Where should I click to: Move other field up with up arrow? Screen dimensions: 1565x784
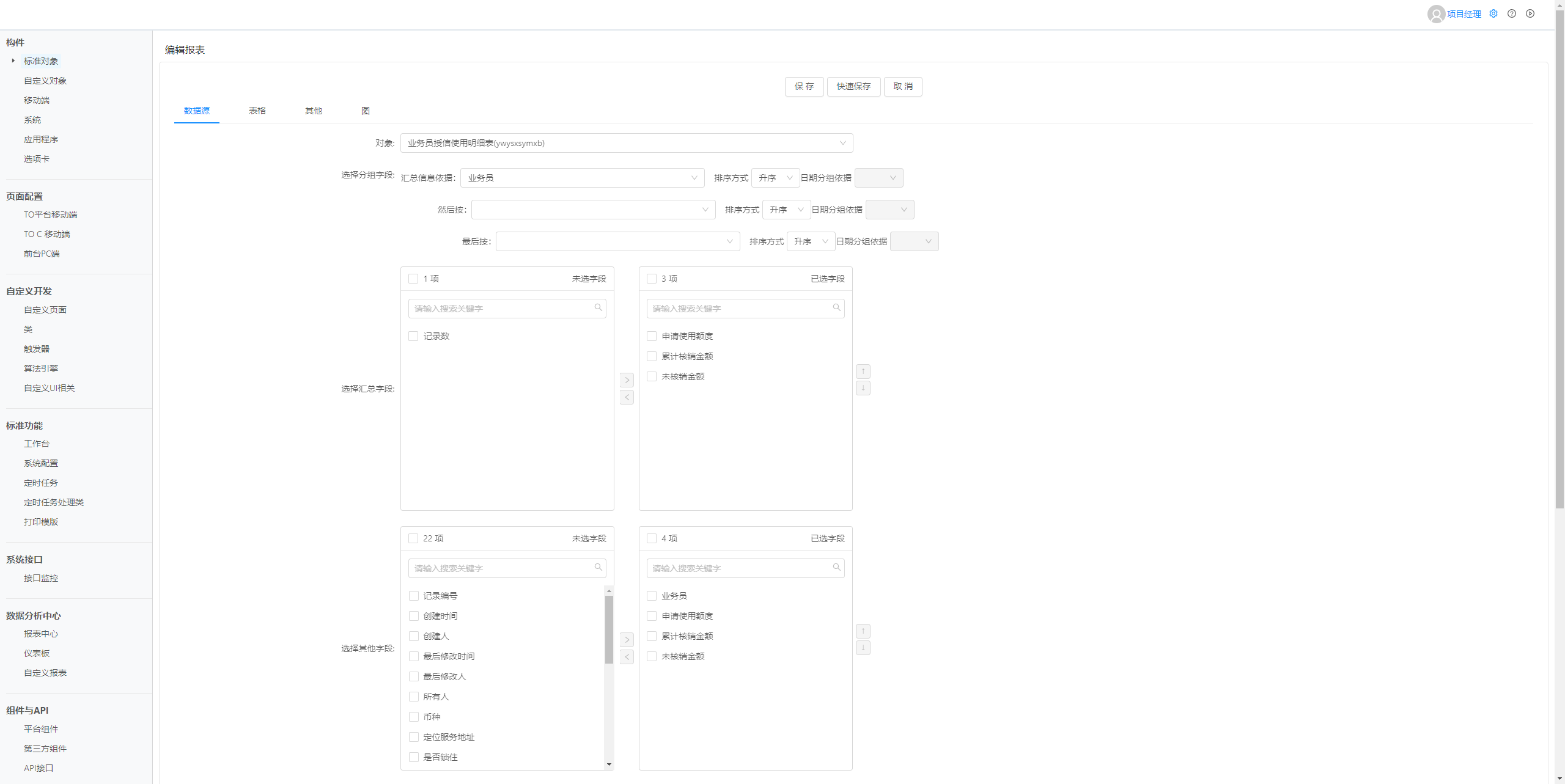tap(863, 631)
